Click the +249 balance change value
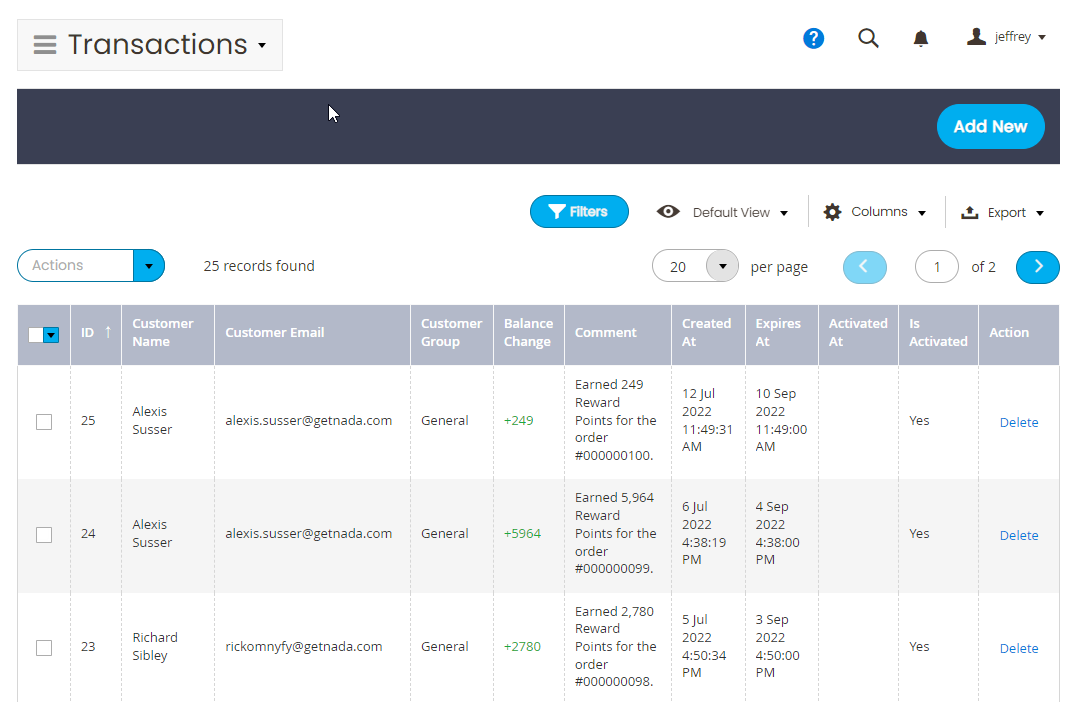The width and height of the screenshot is (1071, 702). (x=518, y=421)
